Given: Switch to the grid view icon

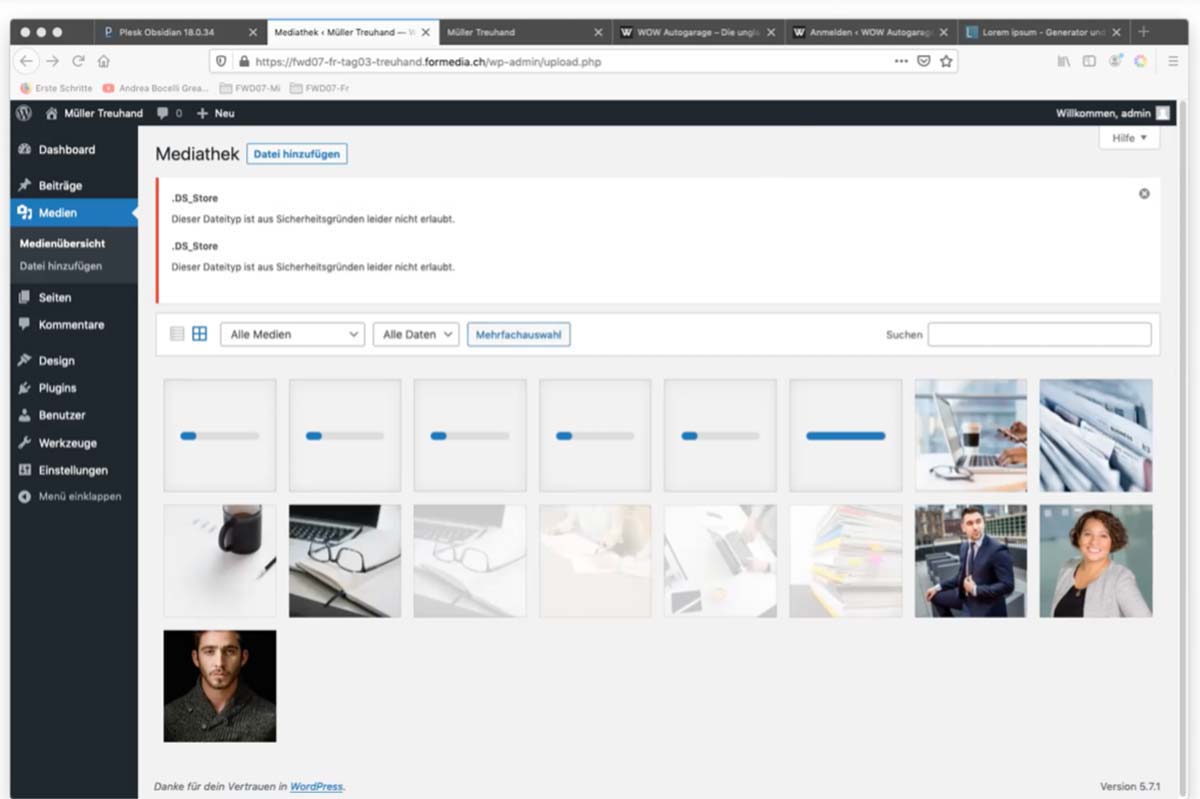Looking at the screenshot, I should pos(199,334).
